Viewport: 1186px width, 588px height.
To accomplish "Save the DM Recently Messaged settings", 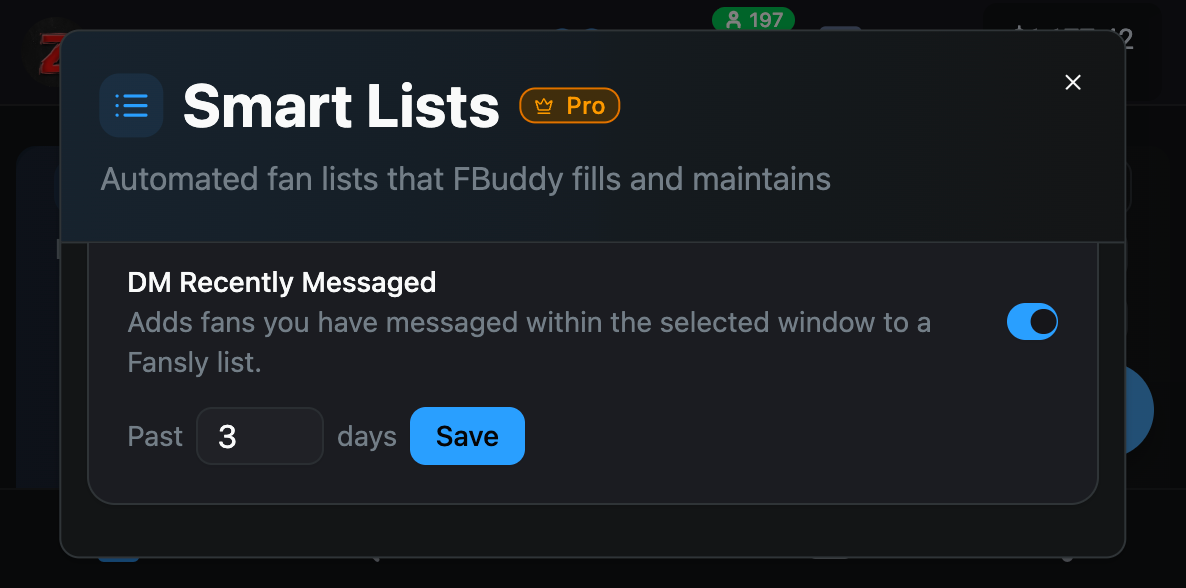I will (x=467, y=436).
